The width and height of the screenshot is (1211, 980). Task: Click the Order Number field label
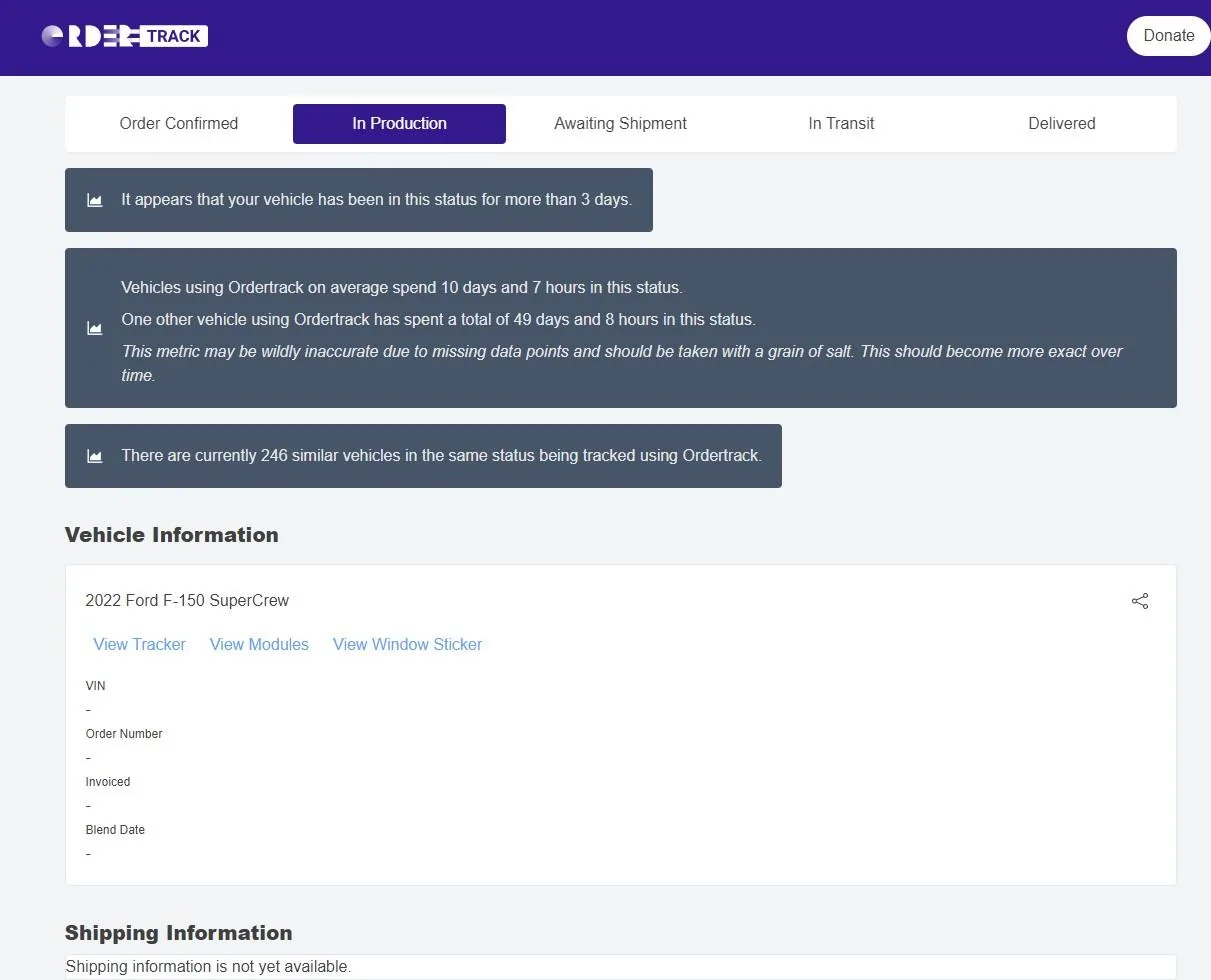pyautogui.click(x=124, y=734)
